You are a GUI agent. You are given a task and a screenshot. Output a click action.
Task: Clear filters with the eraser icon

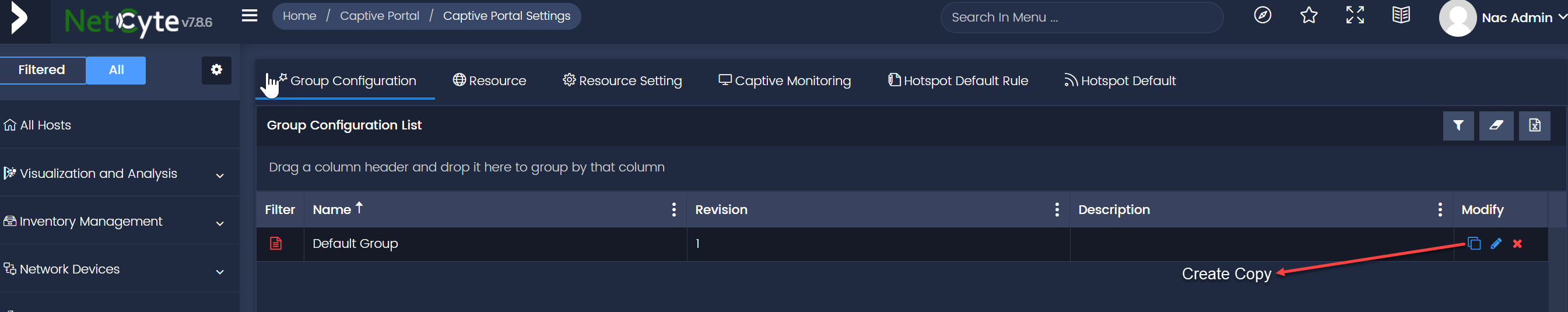1496,126
